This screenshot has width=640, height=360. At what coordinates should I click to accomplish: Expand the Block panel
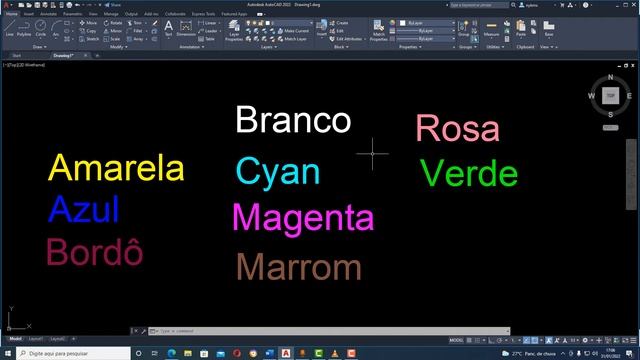pyautogui.click(x=341, y=47)
